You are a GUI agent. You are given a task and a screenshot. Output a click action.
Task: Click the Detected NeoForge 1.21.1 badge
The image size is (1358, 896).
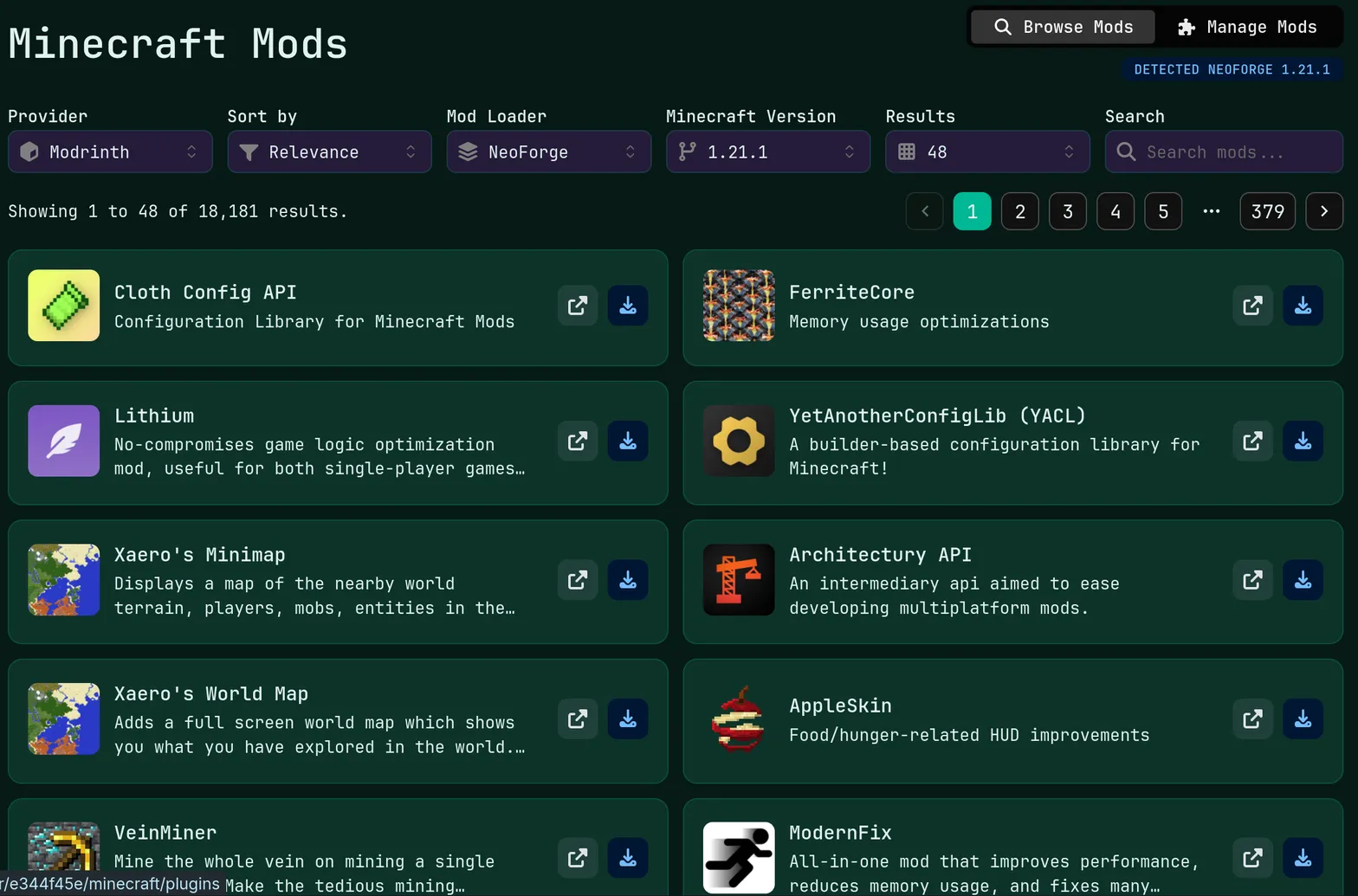coord(1232,69)
